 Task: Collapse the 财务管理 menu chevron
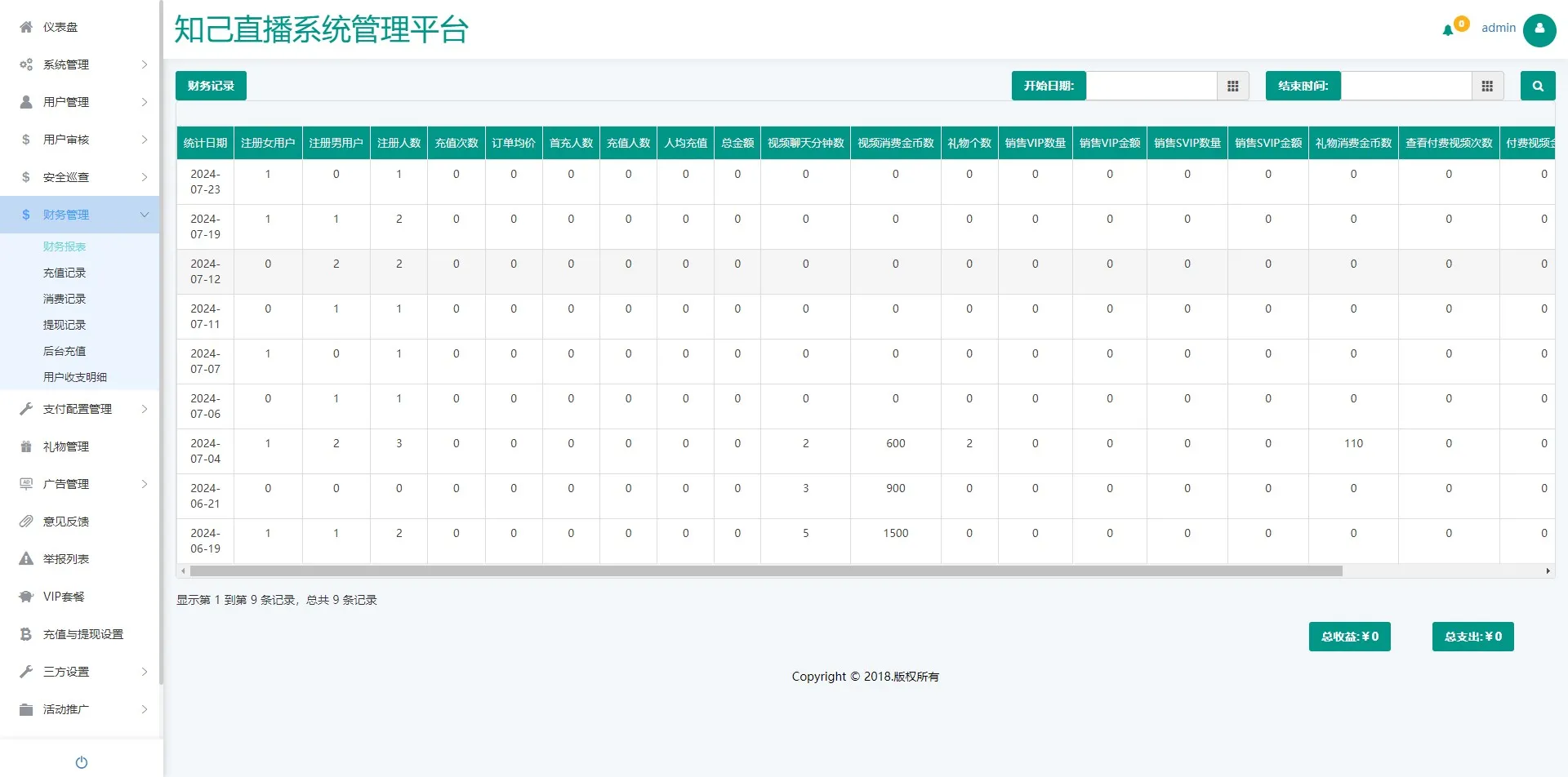145,215
